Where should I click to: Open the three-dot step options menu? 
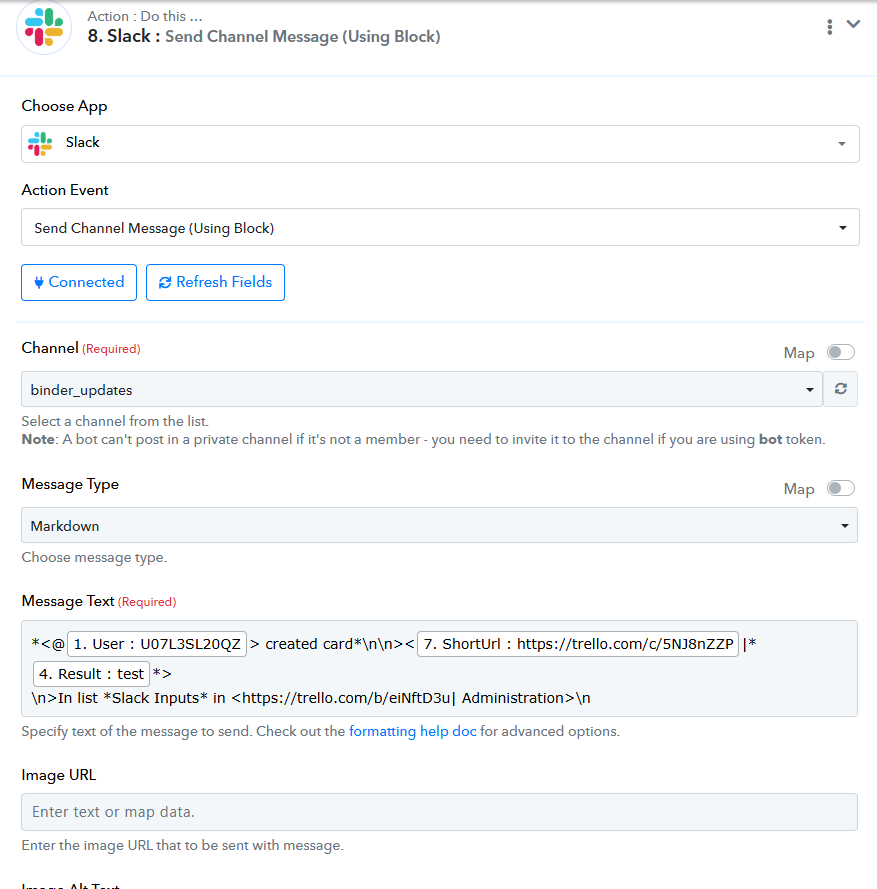pos(829,27)
